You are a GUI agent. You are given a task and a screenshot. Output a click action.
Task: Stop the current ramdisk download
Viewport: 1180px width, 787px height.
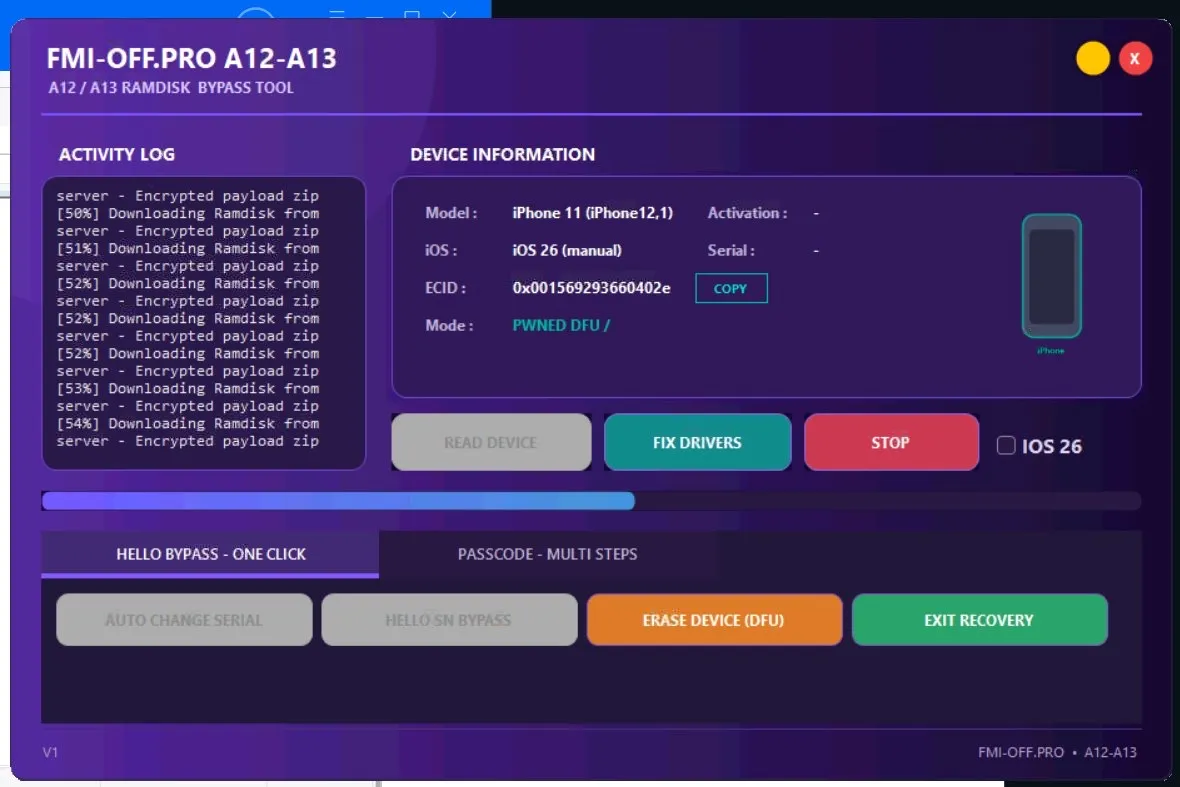pos(891,442)
